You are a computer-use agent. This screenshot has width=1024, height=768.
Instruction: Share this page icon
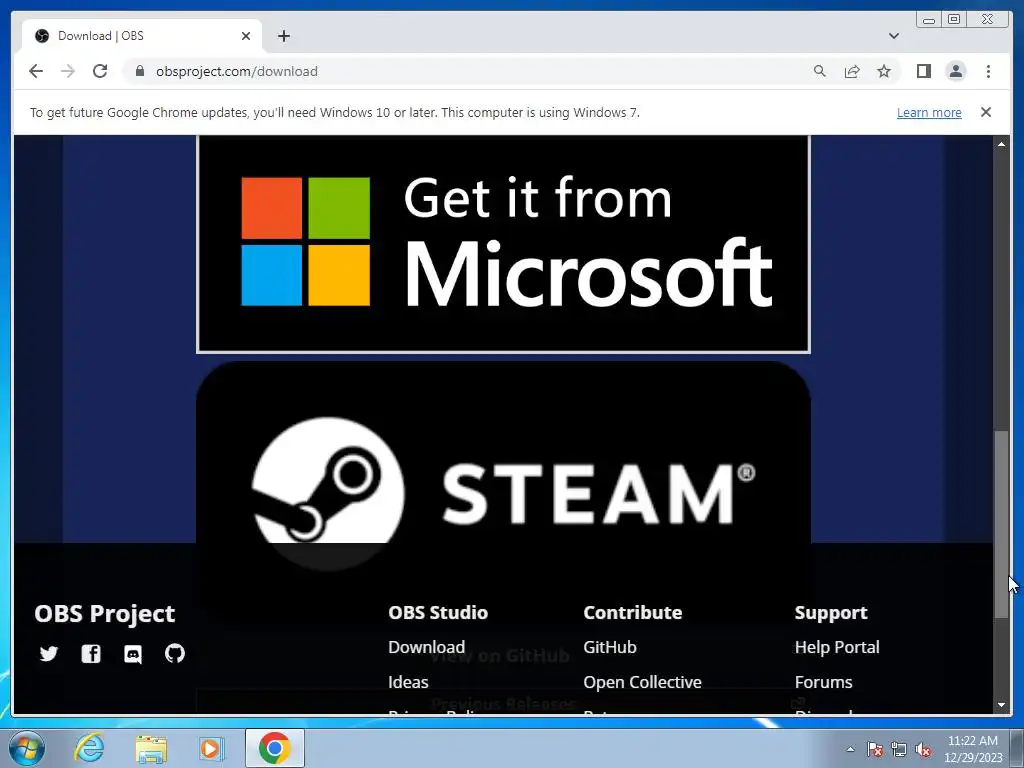(x=852, y=71)
